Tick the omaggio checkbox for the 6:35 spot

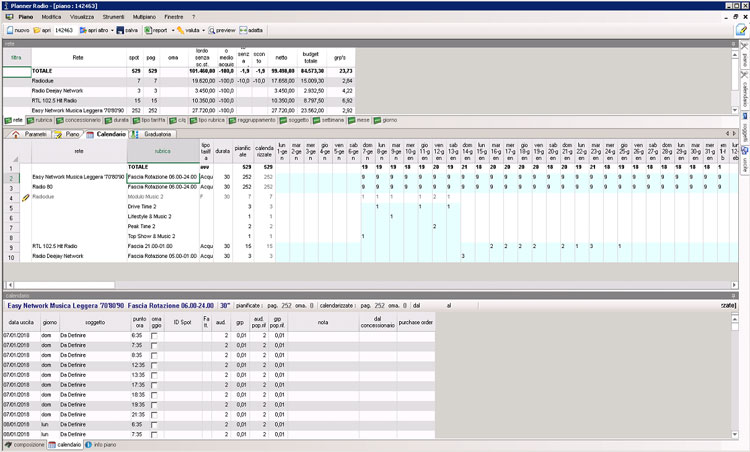(153, 336)
